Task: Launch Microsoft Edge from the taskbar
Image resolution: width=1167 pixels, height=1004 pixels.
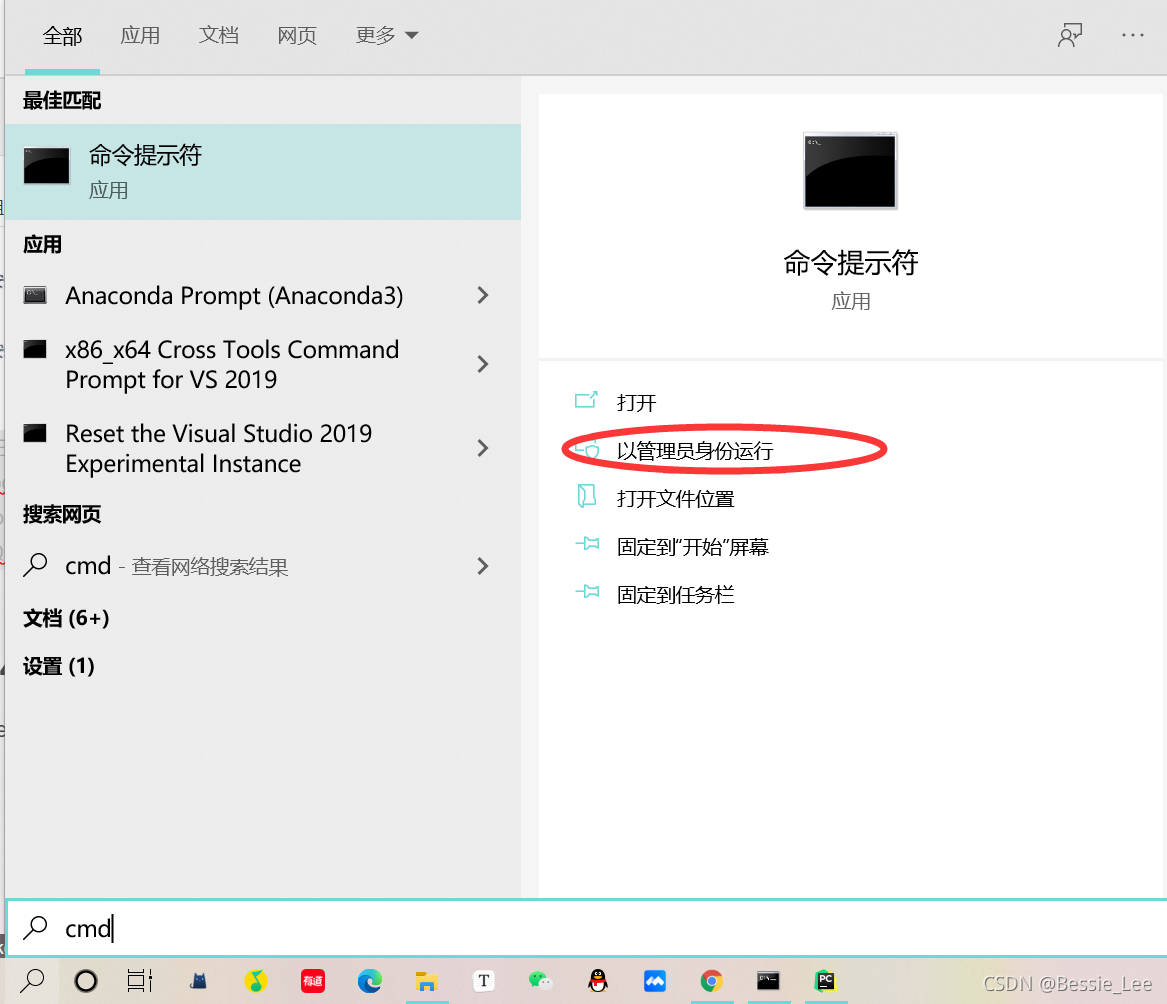Action: click(x=370, y=981)
